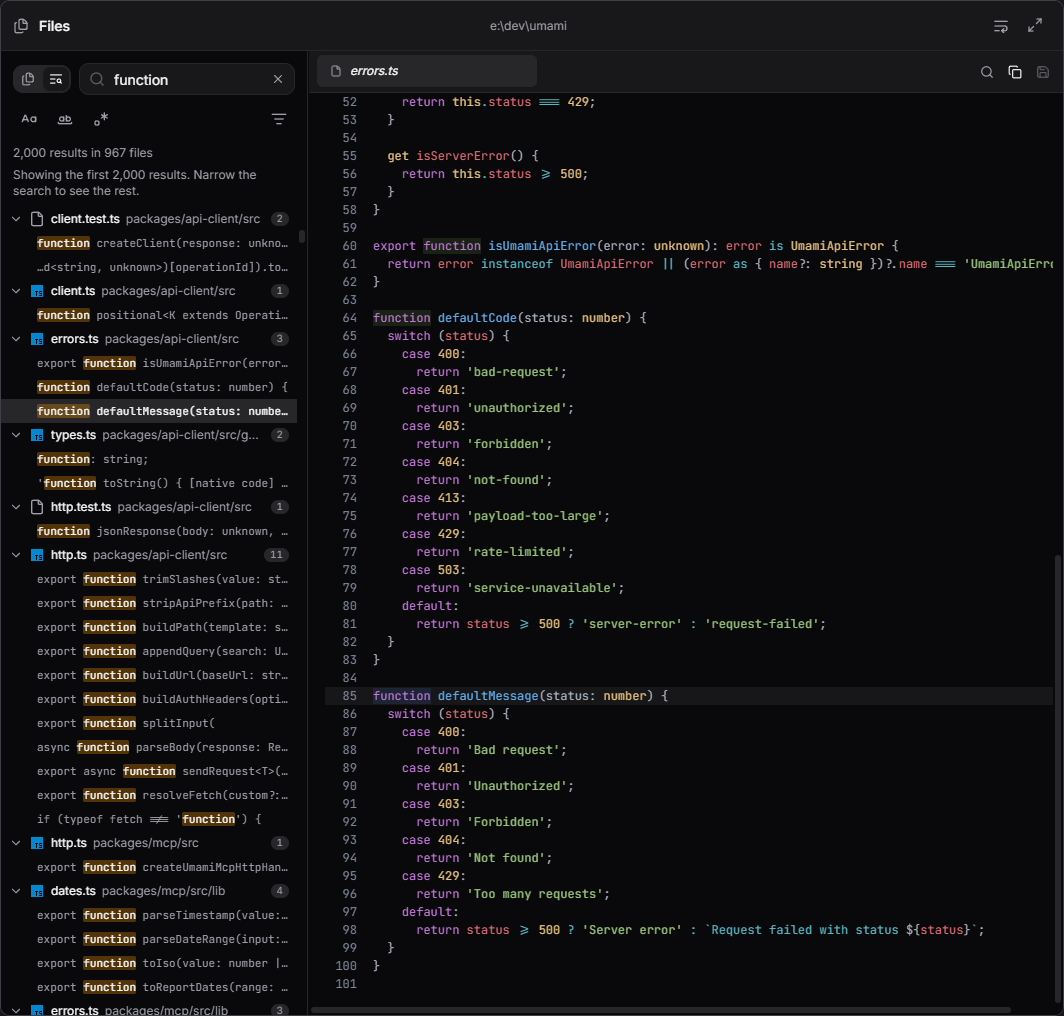This screenshot has height=1016, width=1064.
Task: Select result 'function defaultMessage(status: numbe…'
Action: (149, 411)
